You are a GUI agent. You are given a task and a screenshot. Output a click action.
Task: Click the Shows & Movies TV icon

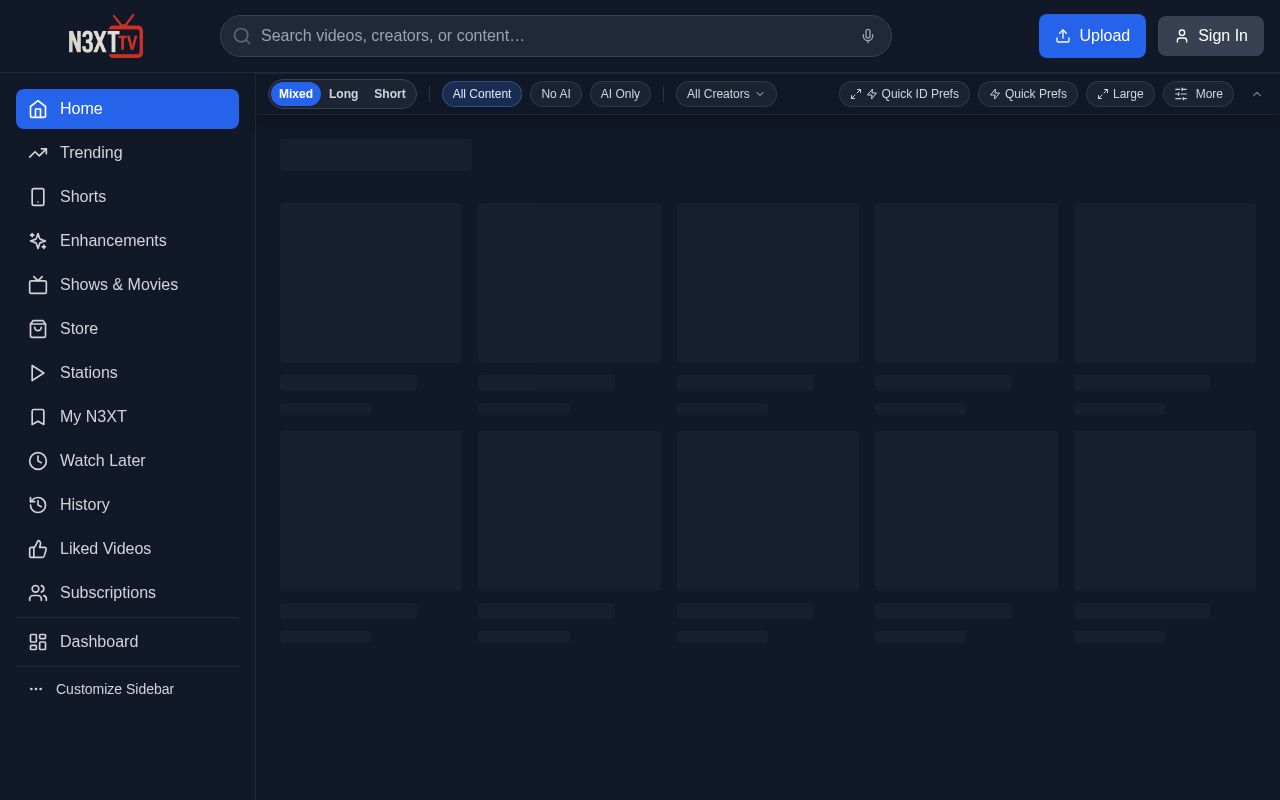point(38,285)
